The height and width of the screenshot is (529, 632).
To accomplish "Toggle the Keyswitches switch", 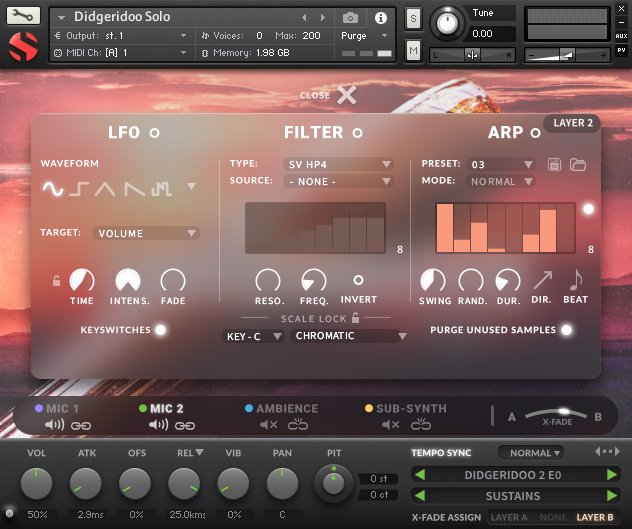I will [x=160, y=329].
